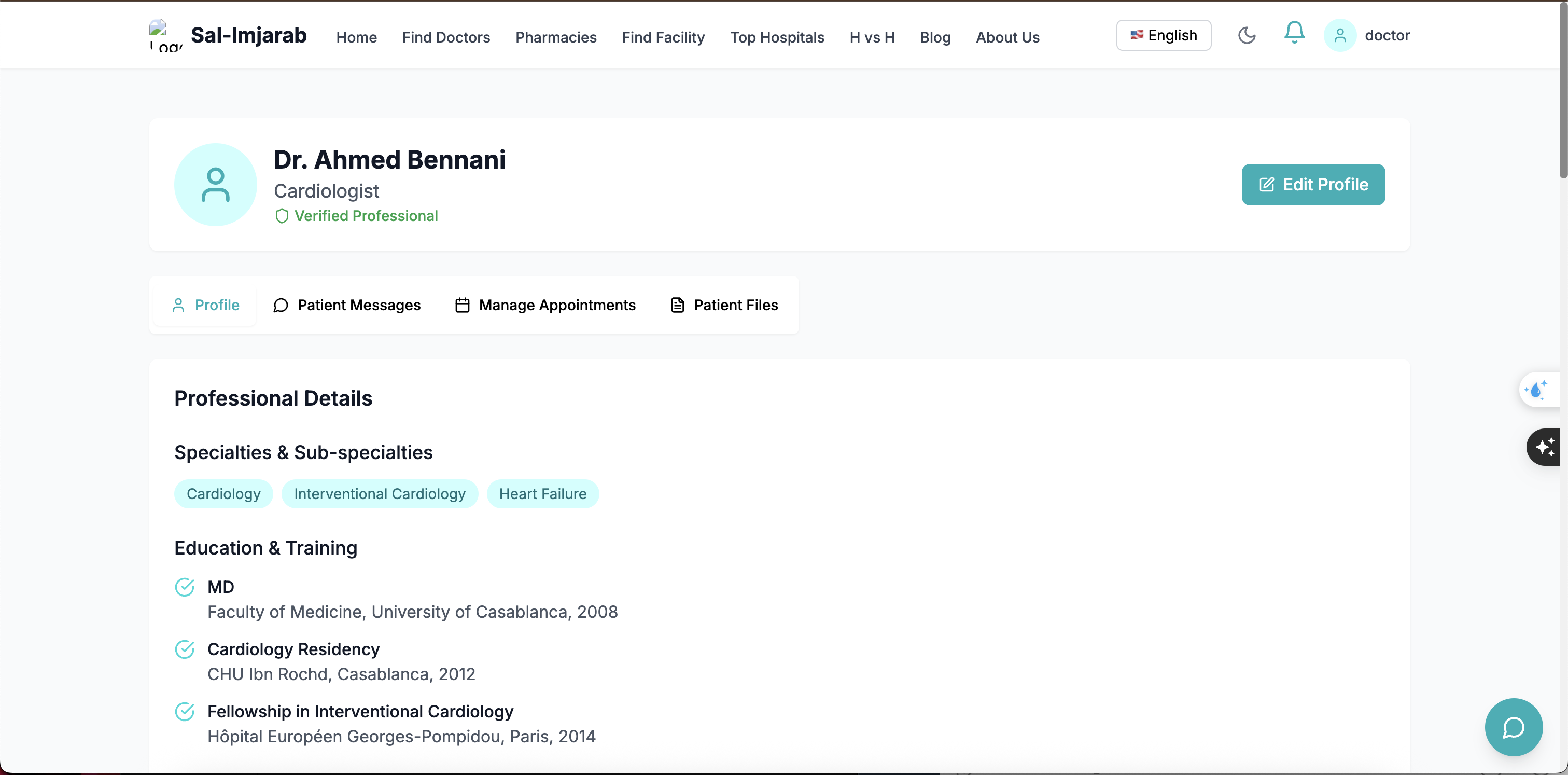The image size is (1568, 775).
Task: Click the blue water-drop sparkle widget
Action: (1536, 390)
